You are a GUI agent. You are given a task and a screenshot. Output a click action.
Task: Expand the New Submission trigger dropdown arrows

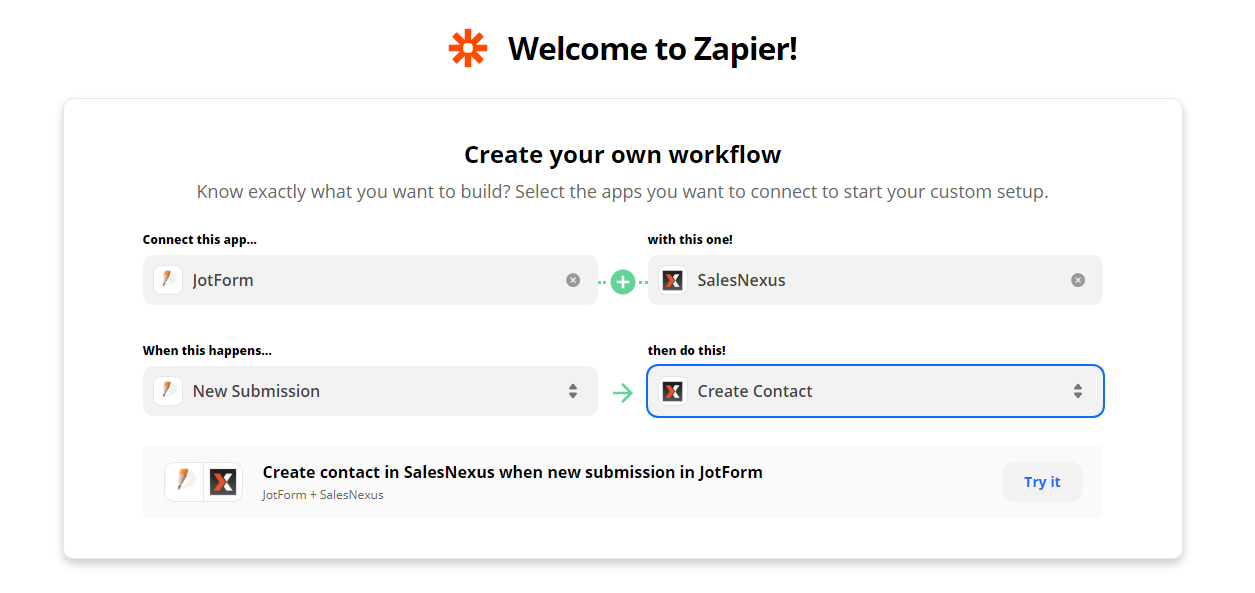(573, 391)
